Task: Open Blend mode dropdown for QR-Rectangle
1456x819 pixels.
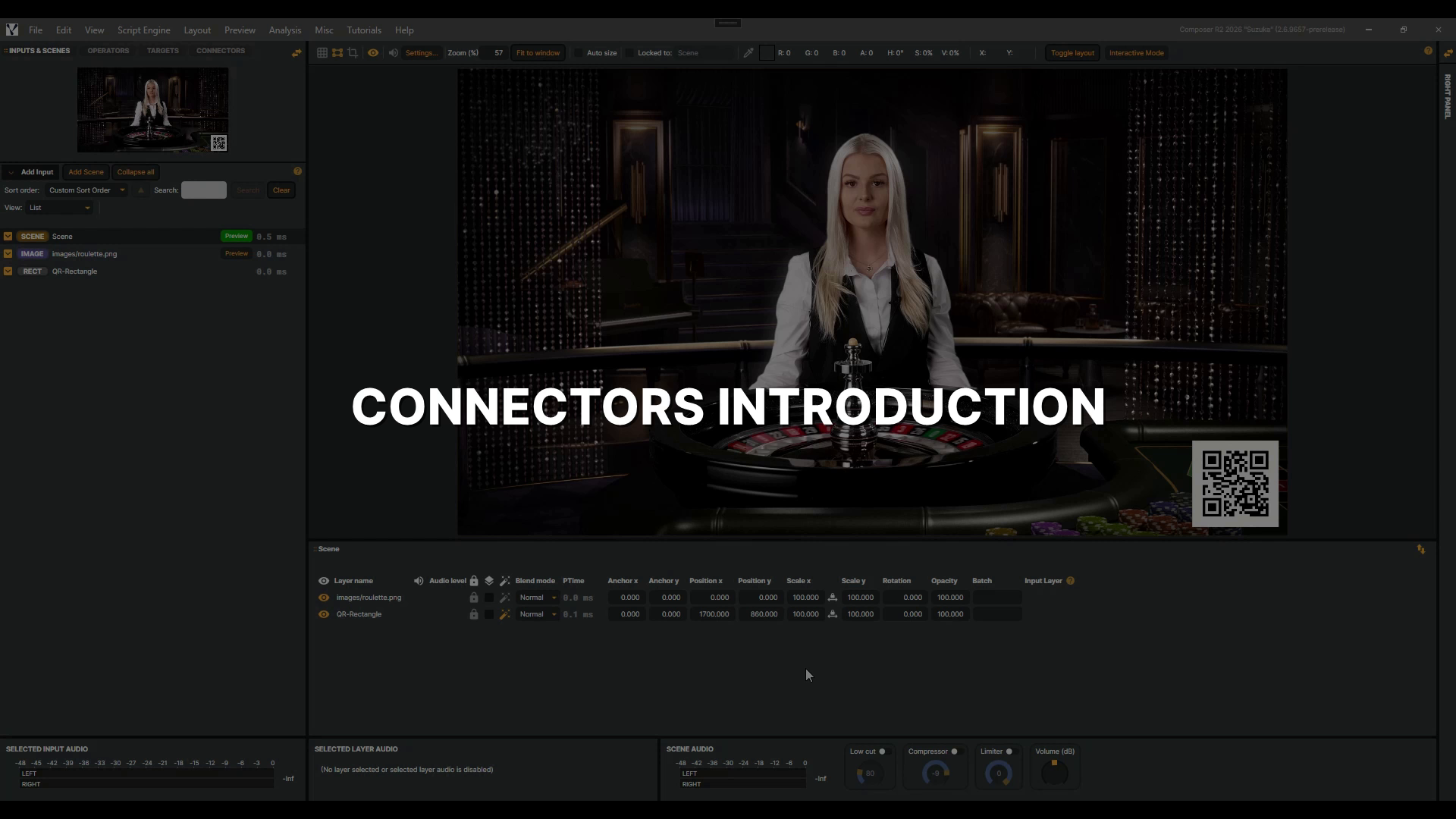Action: point(537,614)
